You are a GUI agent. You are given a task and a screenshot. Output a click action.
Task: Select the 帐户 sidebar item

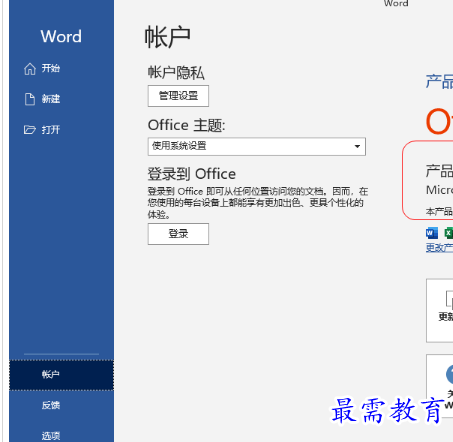61,375
